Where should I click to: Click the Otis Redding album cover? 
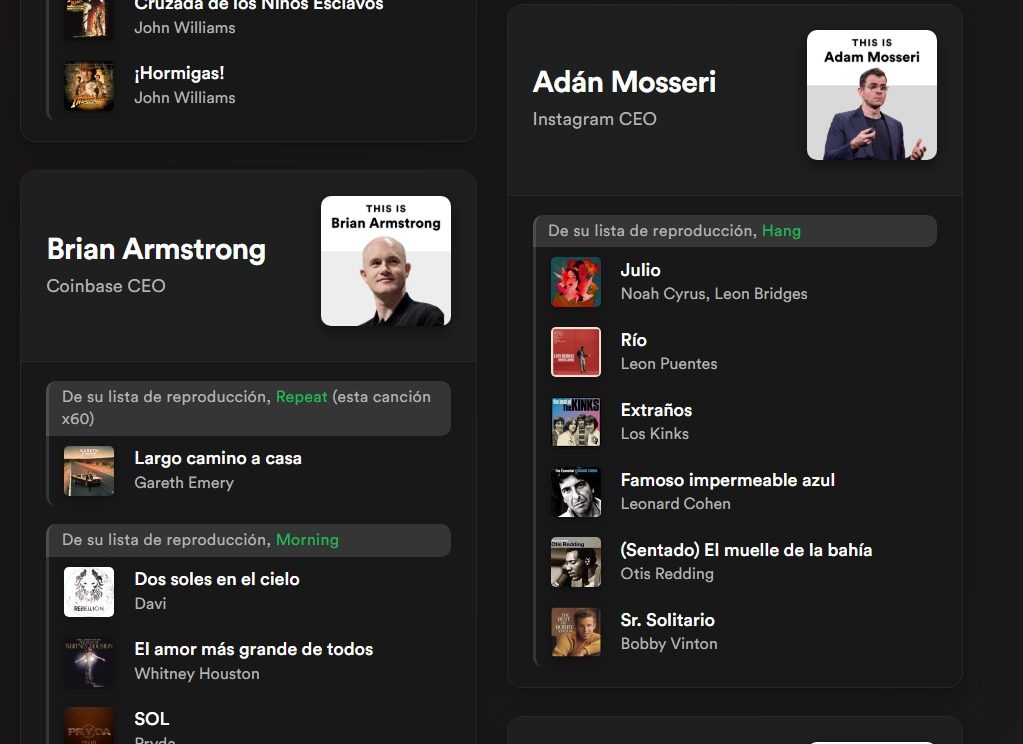575,562
